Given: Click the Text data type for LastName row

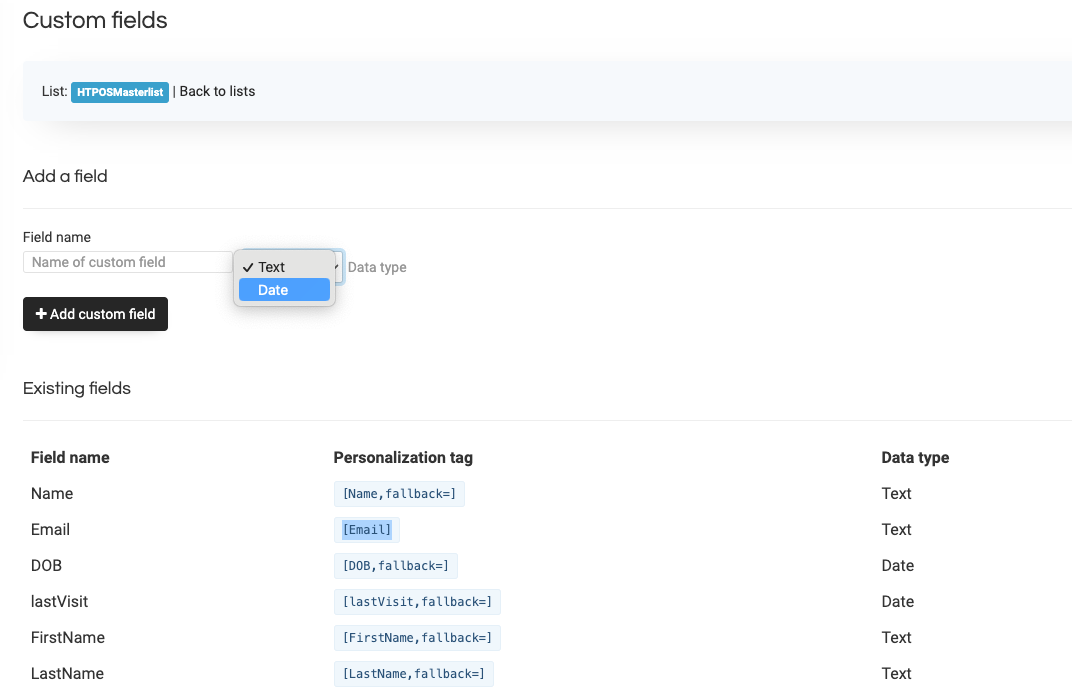Looking at the screenshot, I should 896,674.
